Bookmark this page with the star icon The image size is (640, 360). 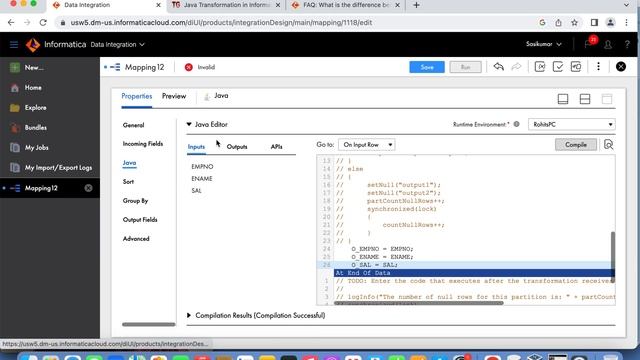click(x=574, y=22)
